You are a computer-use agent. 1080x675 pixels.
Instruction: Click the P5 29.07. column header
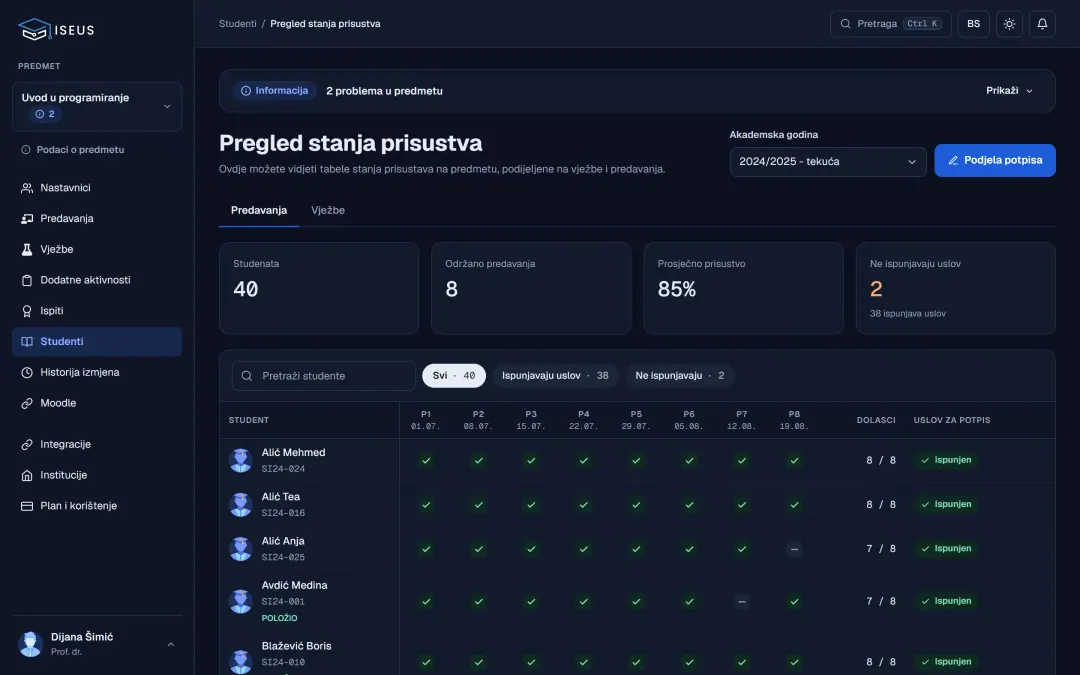point(636,420)
